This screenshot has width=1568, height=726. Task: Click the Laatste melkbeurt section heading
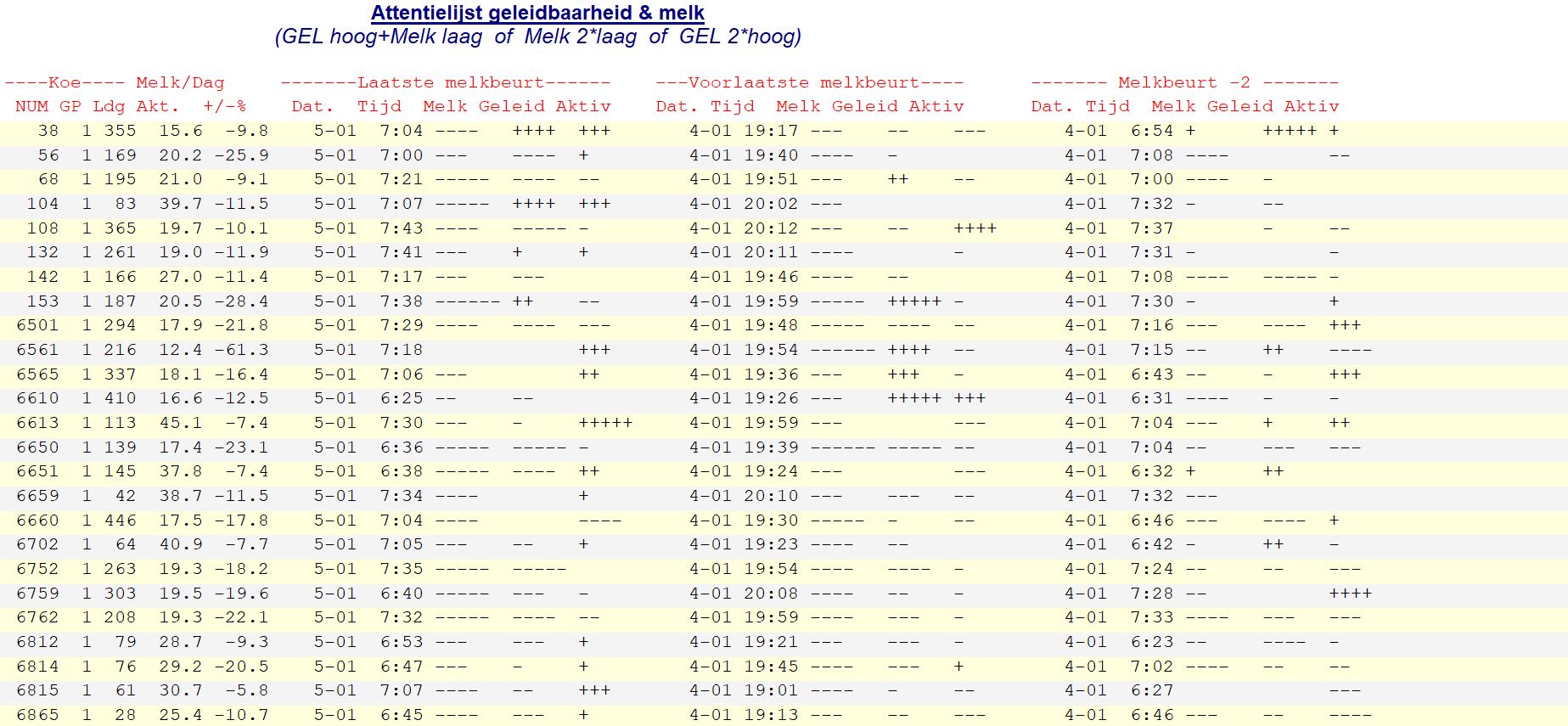pyautogui.click(x=446, y=82)
